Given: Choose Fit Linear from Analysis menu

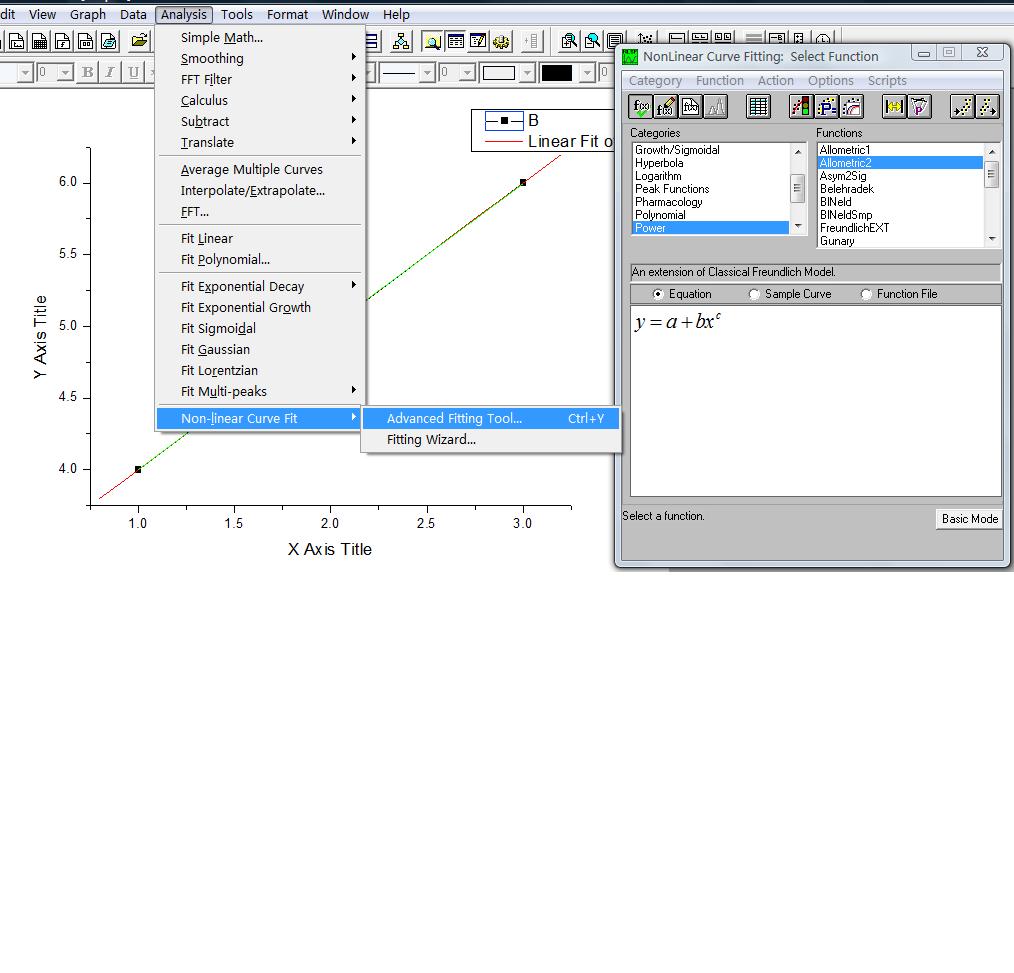Looking at the screenshot, I should click(x=261, y=238).
